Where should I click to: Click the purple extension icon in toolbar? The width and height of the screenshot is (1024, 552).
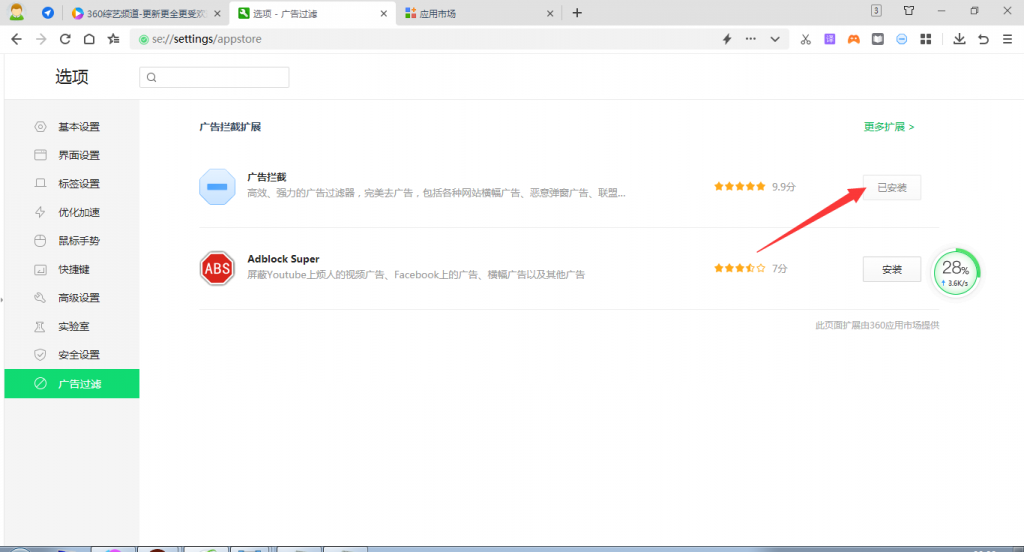829,39
